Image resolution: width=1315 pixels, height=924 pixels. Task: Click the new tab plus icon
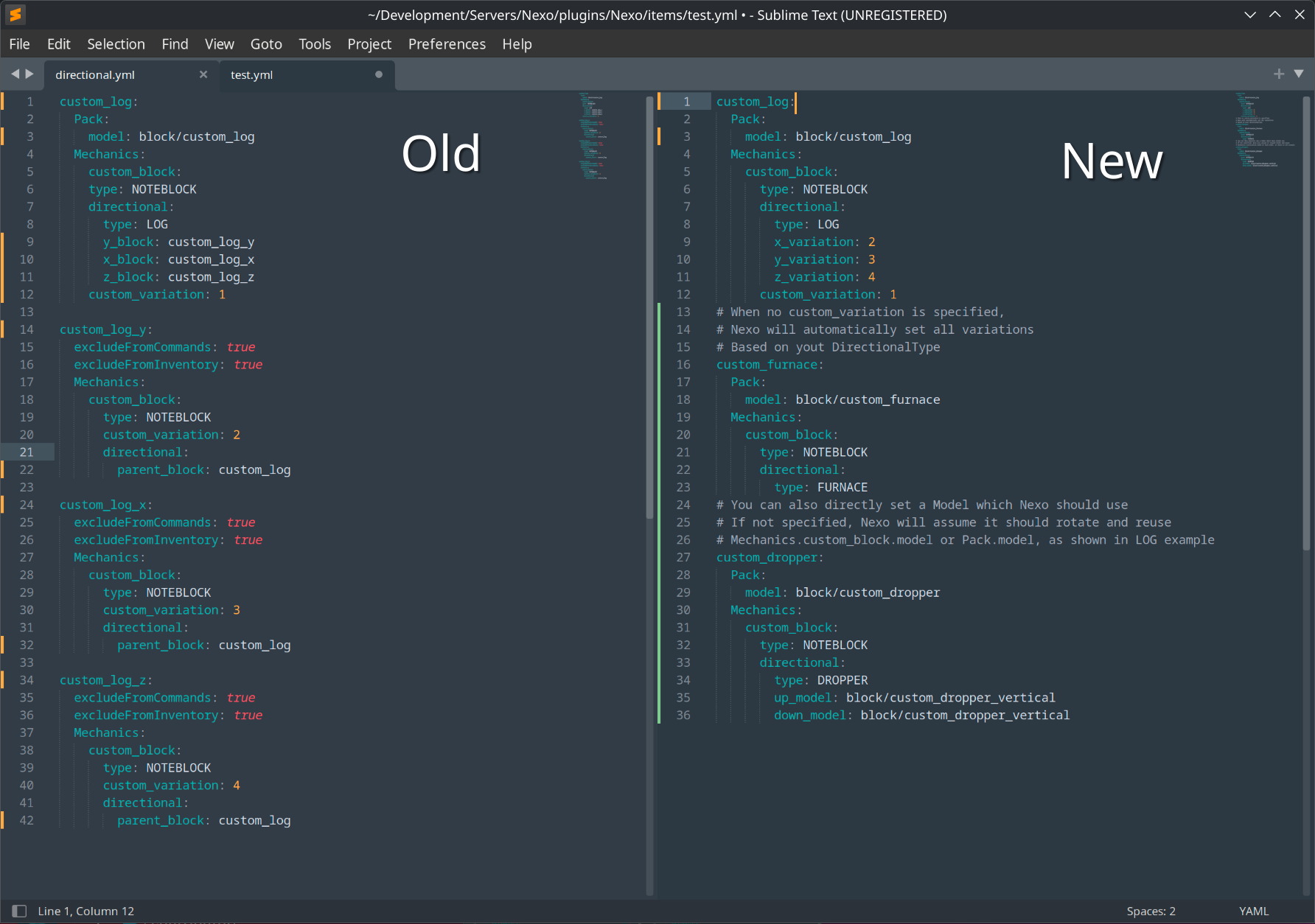(1279, 74)
